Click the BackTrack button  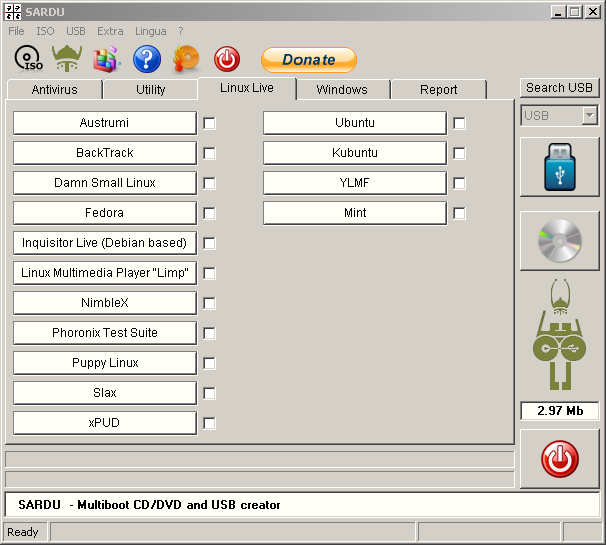(105, 153)
